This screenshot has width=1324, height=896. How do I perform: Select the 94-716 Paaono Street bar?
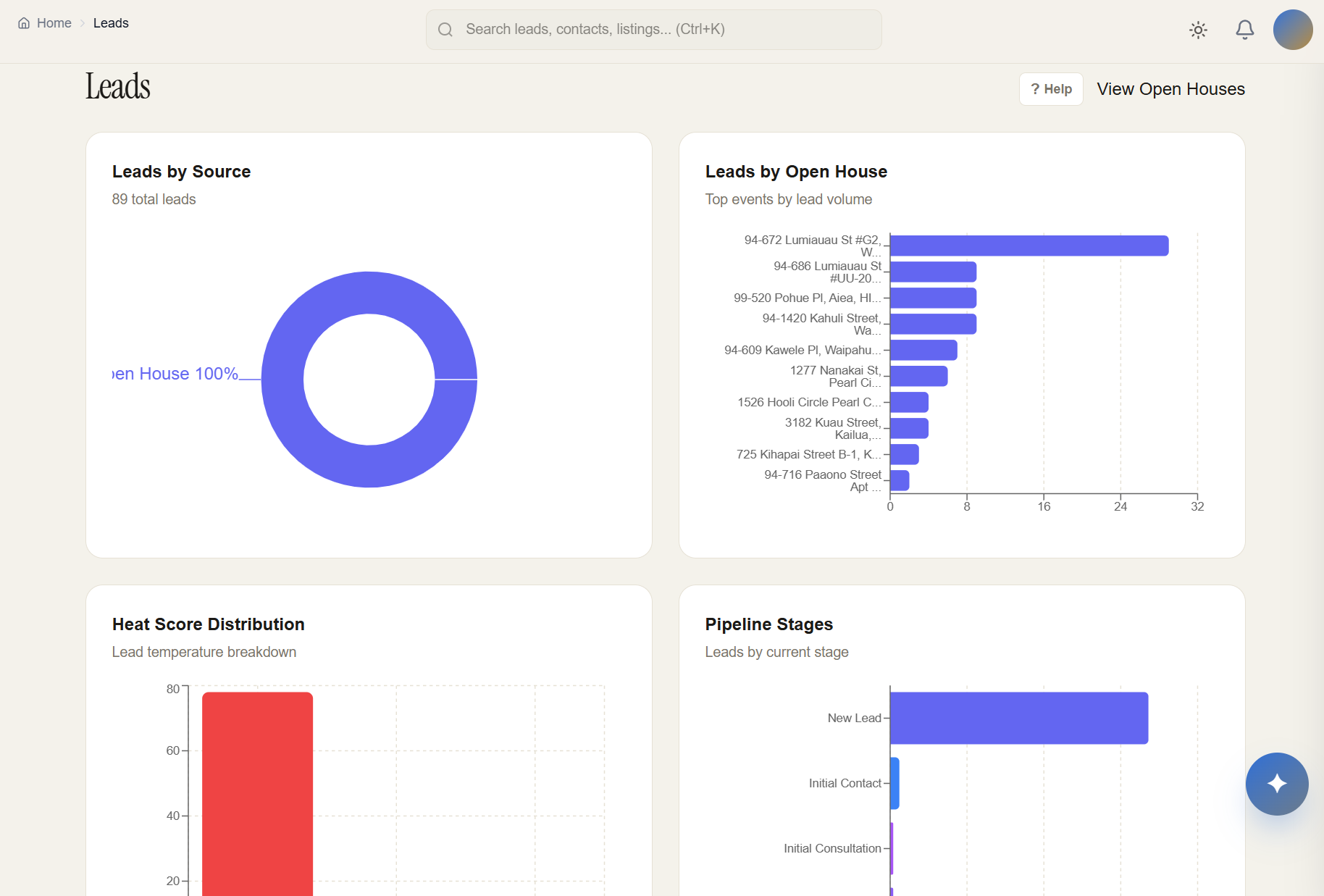[x=900, y=480]
